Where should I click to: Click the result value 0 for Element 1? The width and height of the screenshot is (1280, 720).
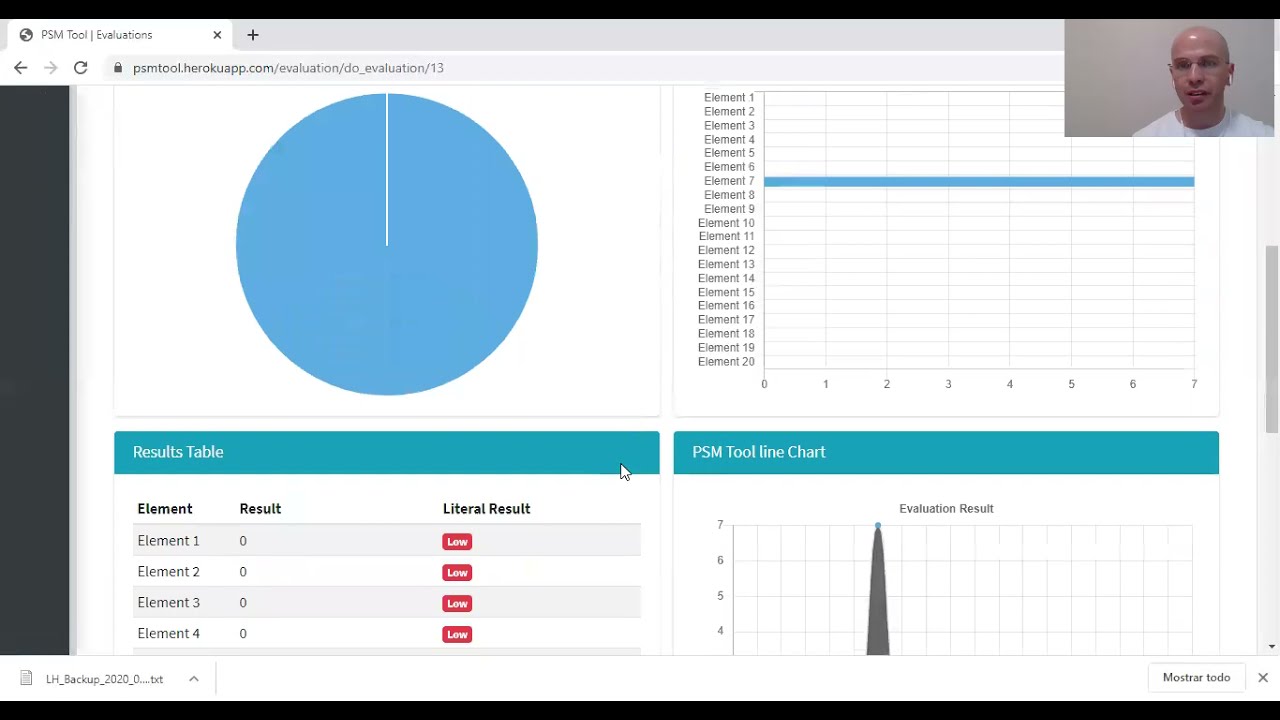pos(243,541)
